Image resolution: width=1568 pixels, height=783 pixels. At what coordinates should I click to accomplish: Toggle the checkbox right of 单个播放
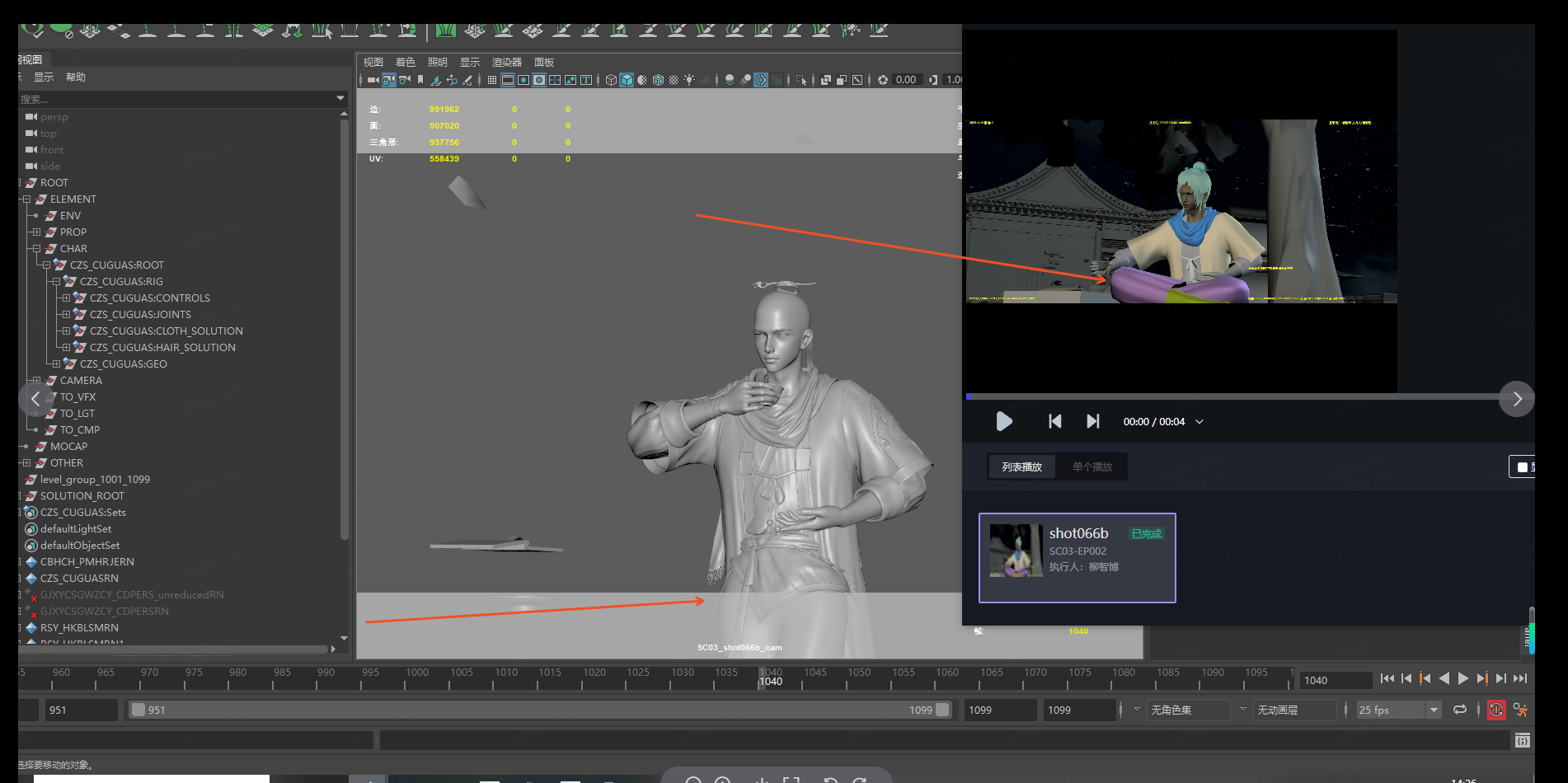click(1522, 467)
